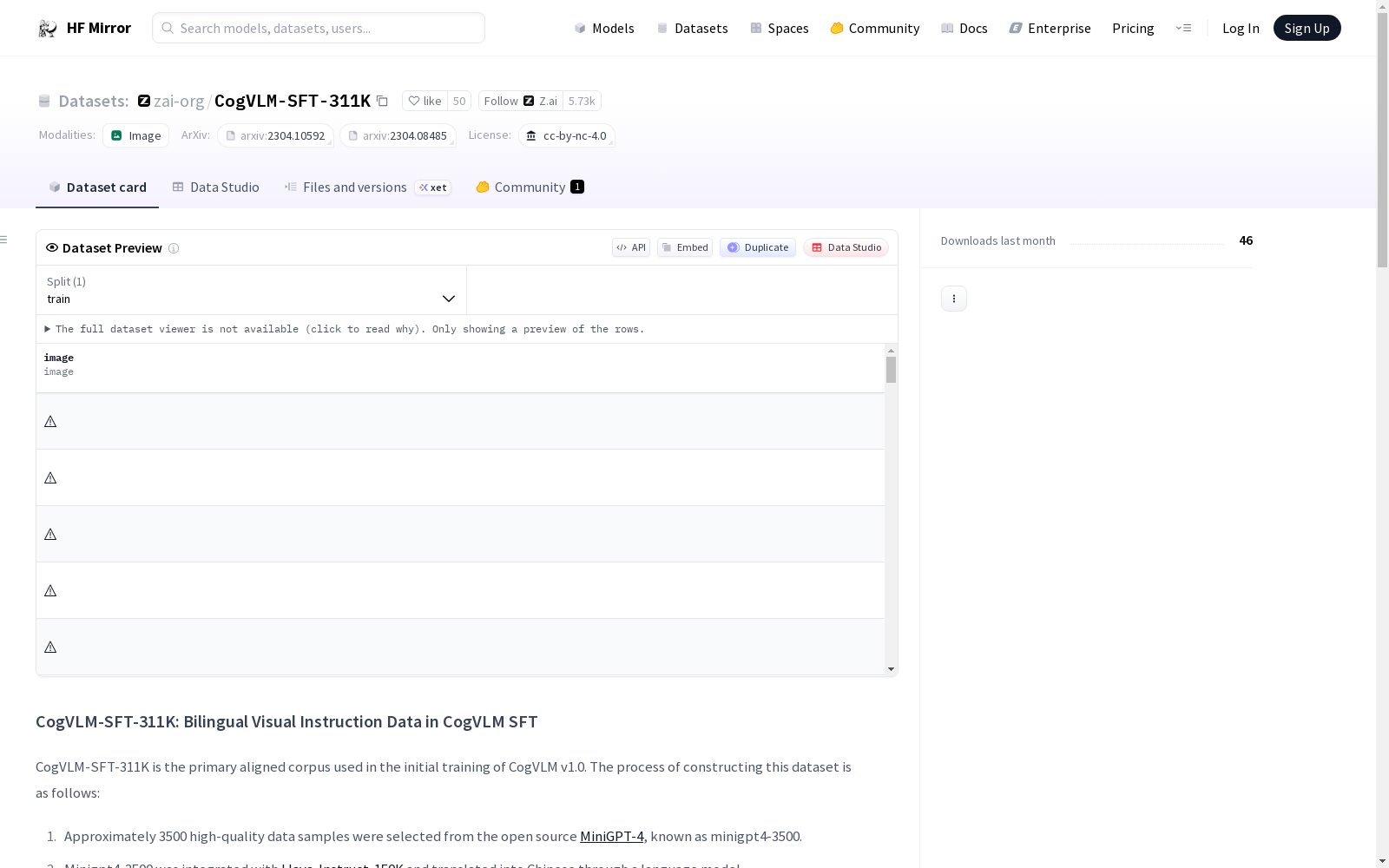The height and width of the screenshot is (868, 1389).
Task: Open the more navigation menu icon
Action: [x=1183, y=28]
